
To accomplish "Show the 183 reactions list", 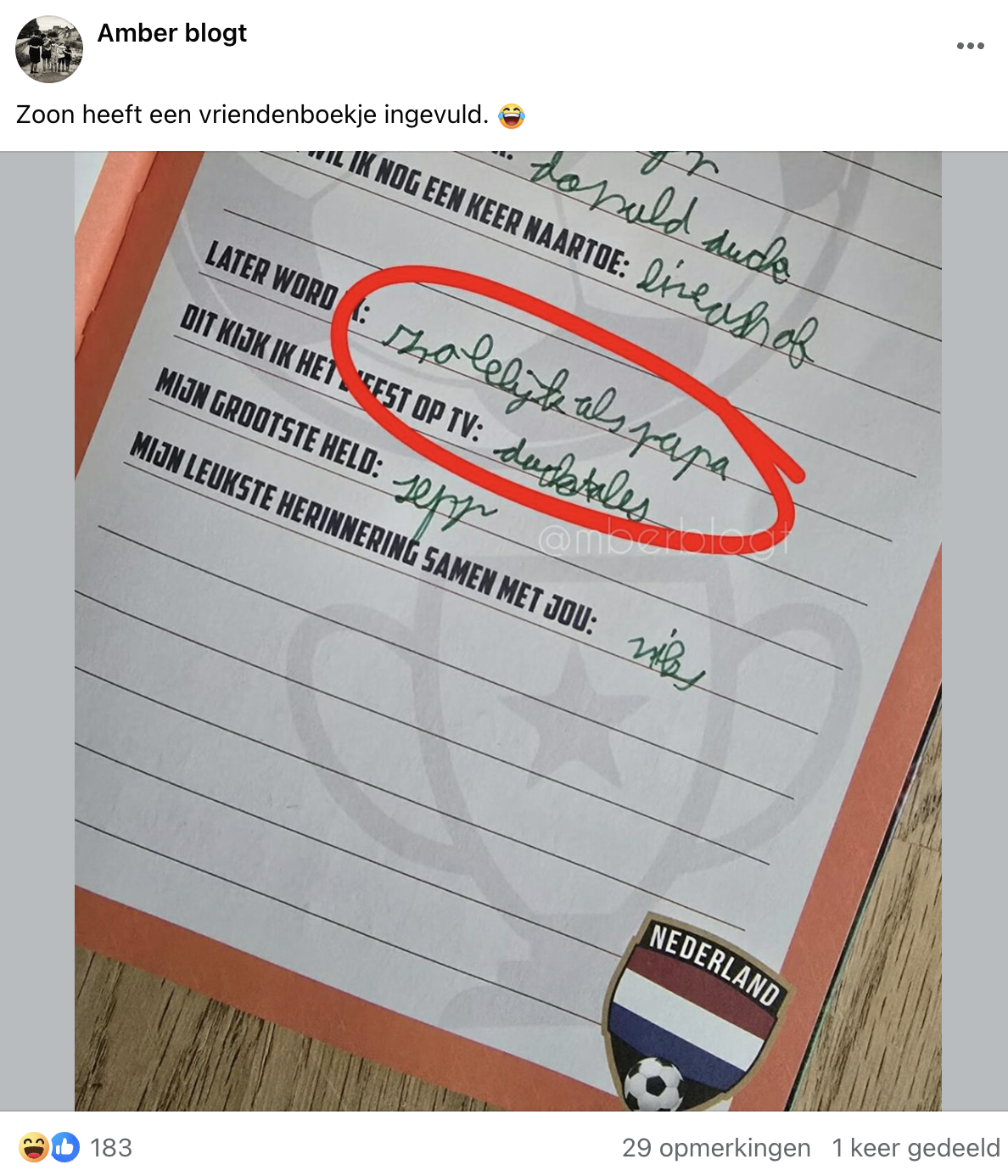I will click(111, 1148).
